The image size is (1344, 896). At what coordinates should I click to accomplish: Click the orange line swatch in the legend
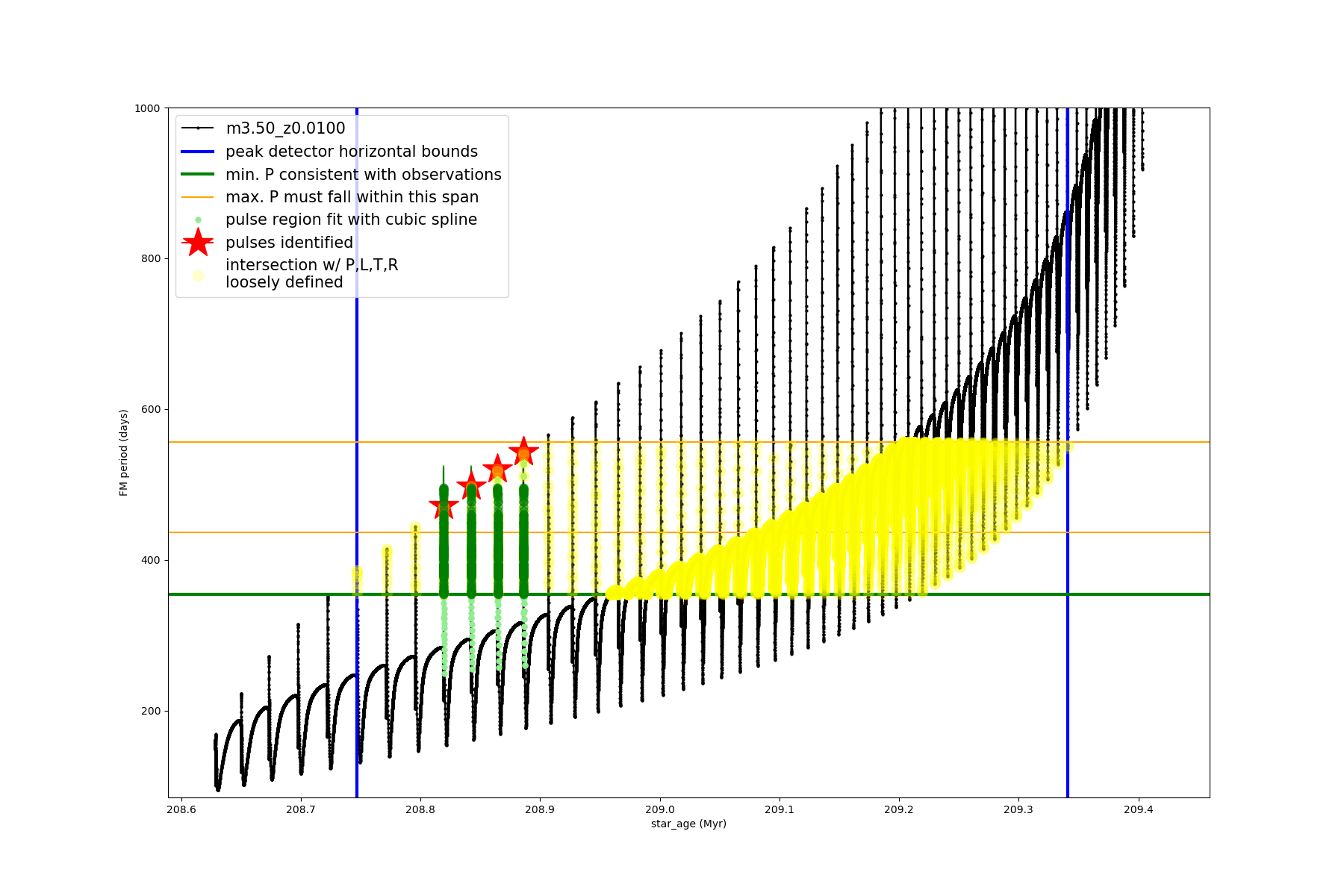pyautogui.click(x=198, y=197)
